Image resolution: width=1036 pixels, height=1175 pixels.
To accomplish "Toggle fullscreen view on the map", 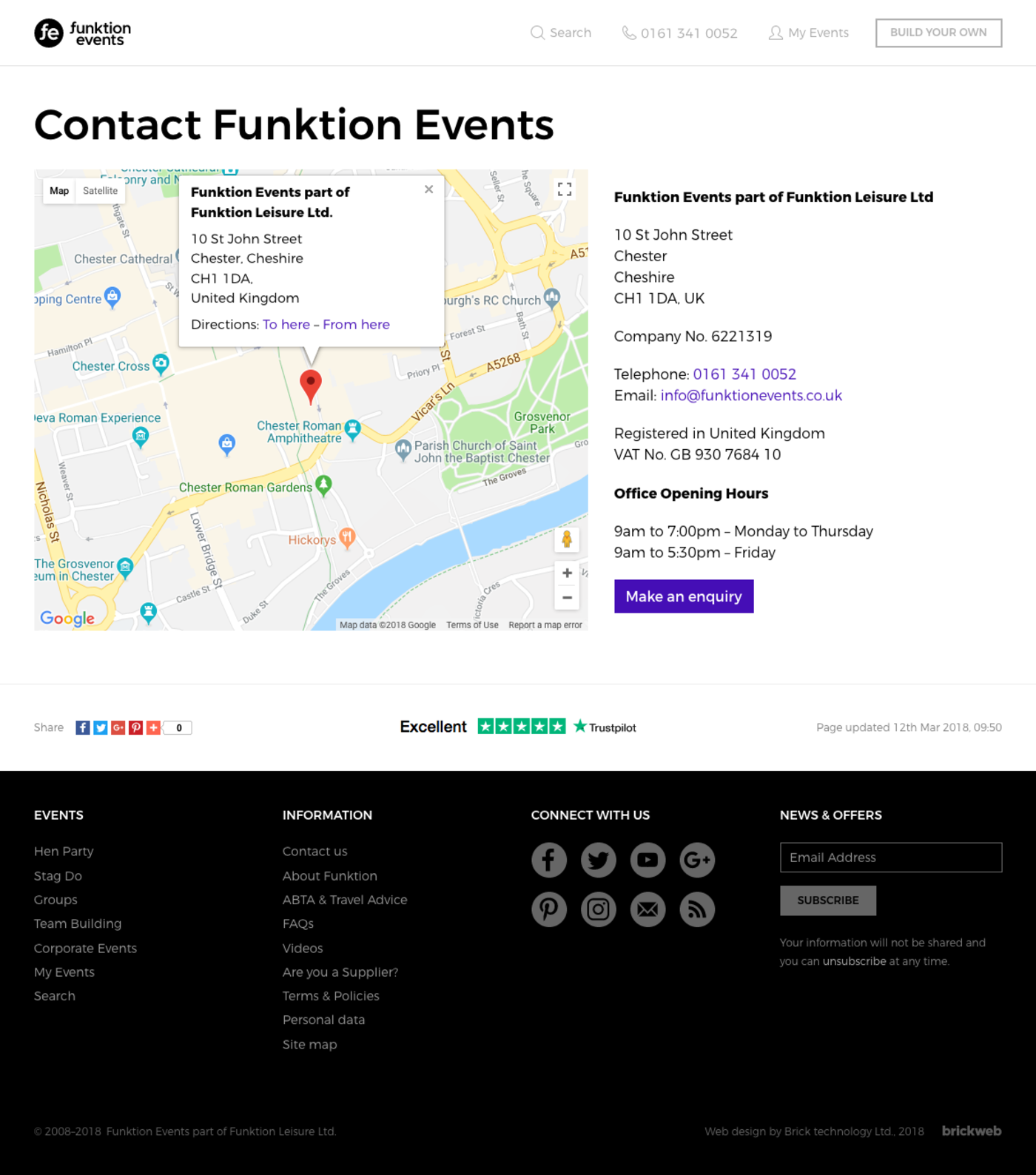I will (x=565, y=190).
